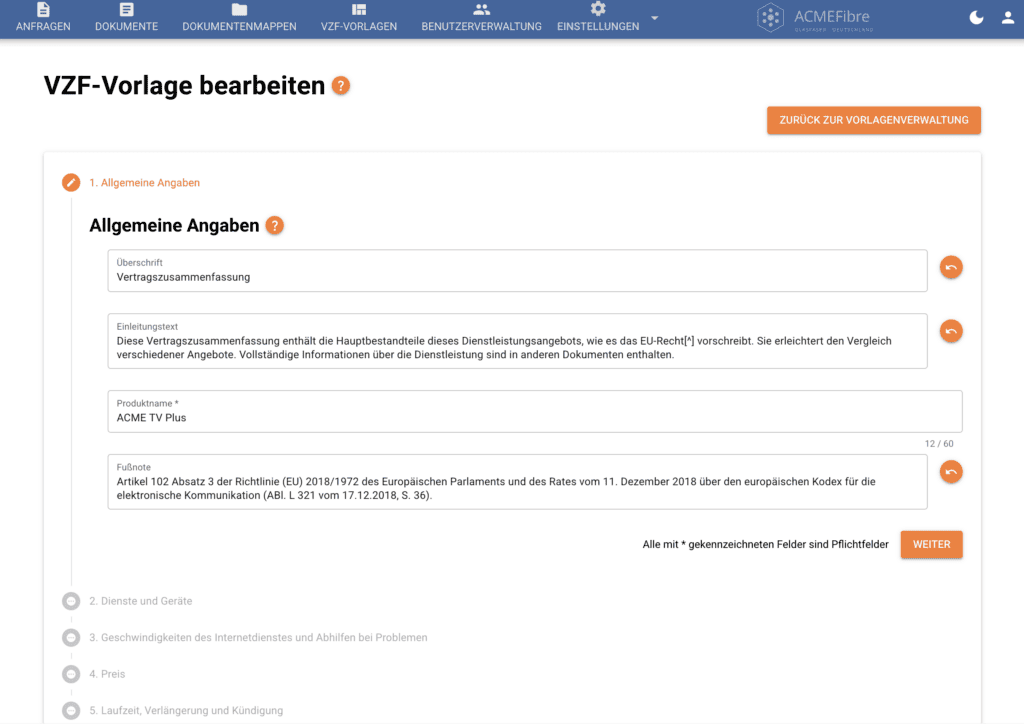Open help for VZF-Vorlage bearbeiten
The height and width of the screenshot is (724, 1024).
pyautogui.click(x=341, y=86)
